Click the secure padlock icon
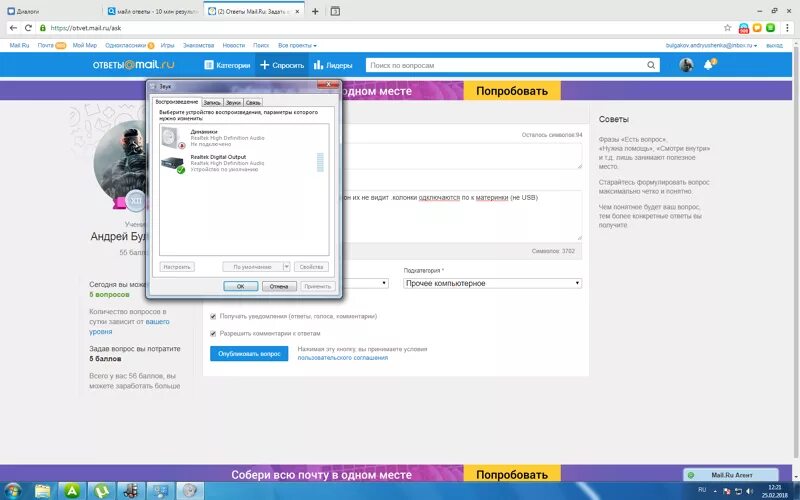Viewport: 800px width, 500px height. (x=43, y=28)
